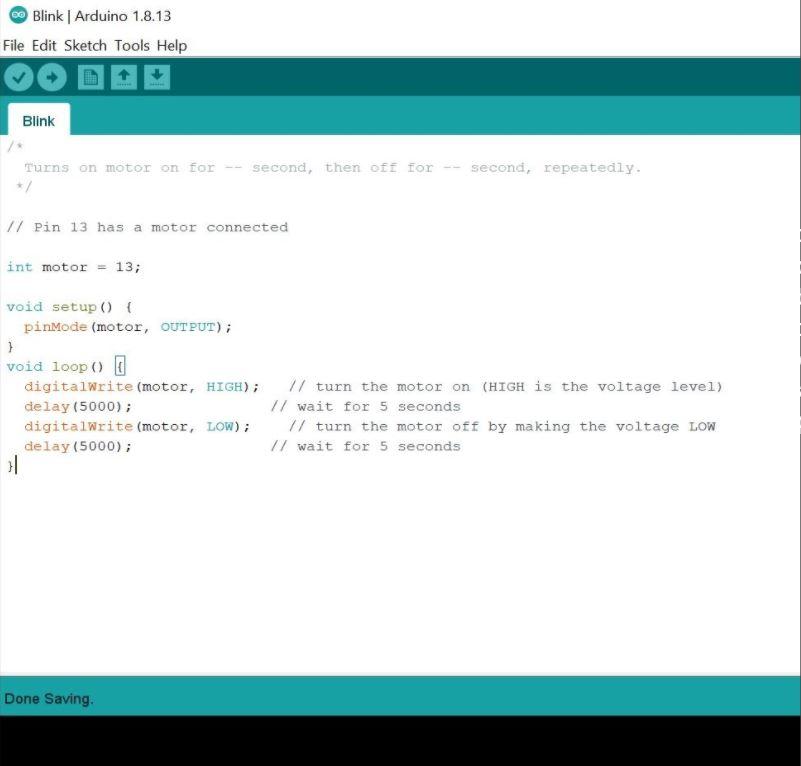
Task: Open the Help menu
Action: coord(170,45)
